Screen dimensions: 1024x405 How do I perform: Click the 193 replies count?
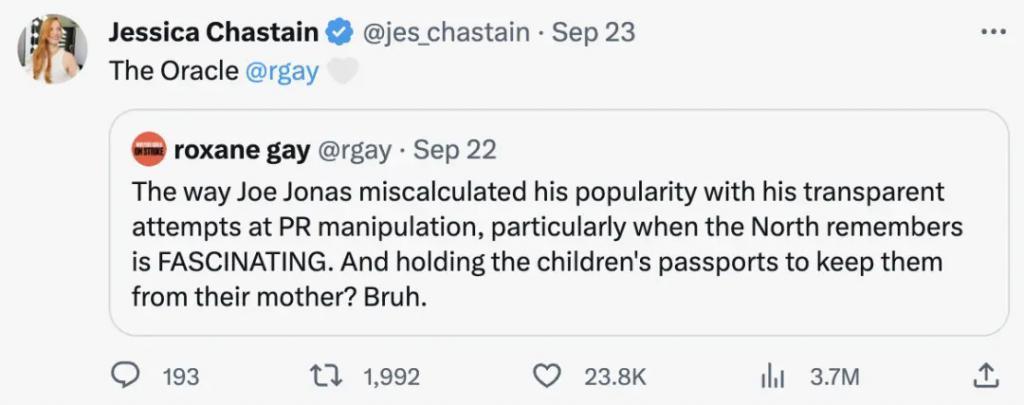pyautogui.click(x=180, y=377)
